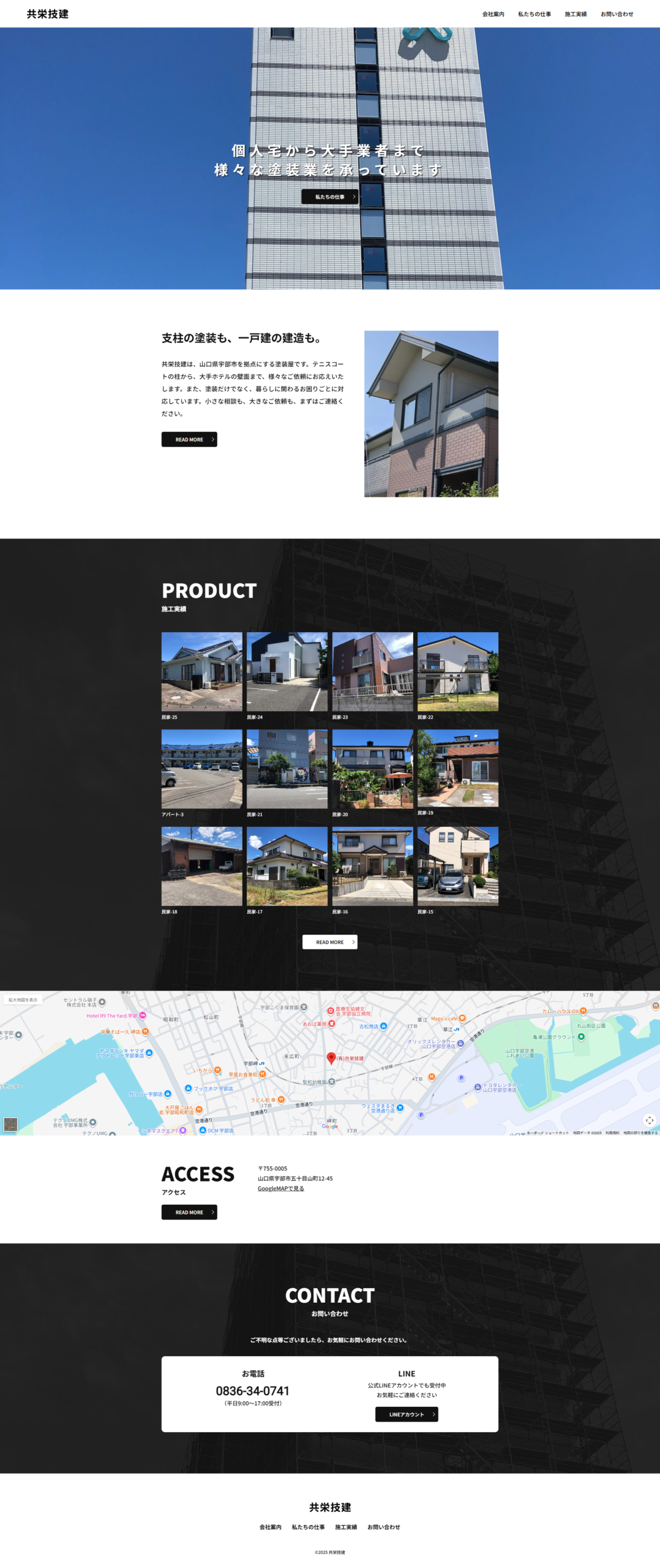
Task: Open 施工実績 in the top navigation
Action: (575, 14)
